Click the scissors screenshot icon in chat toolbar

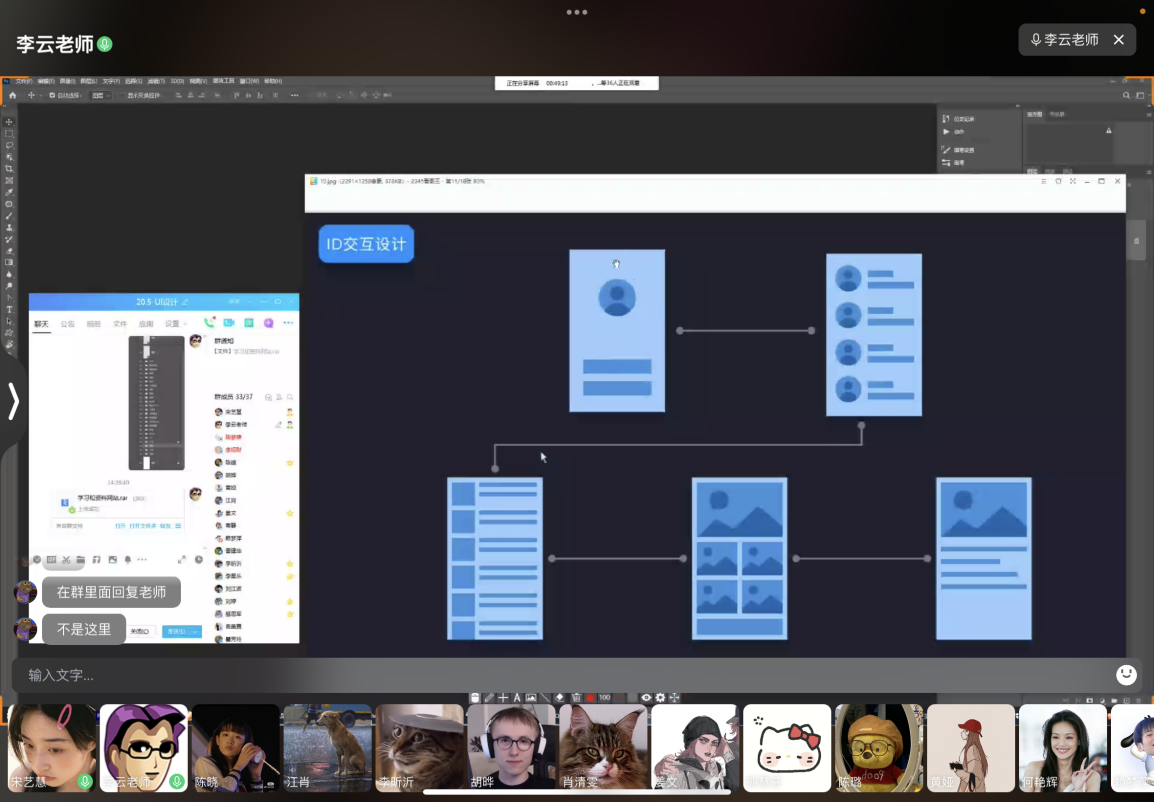coord(66,560)
